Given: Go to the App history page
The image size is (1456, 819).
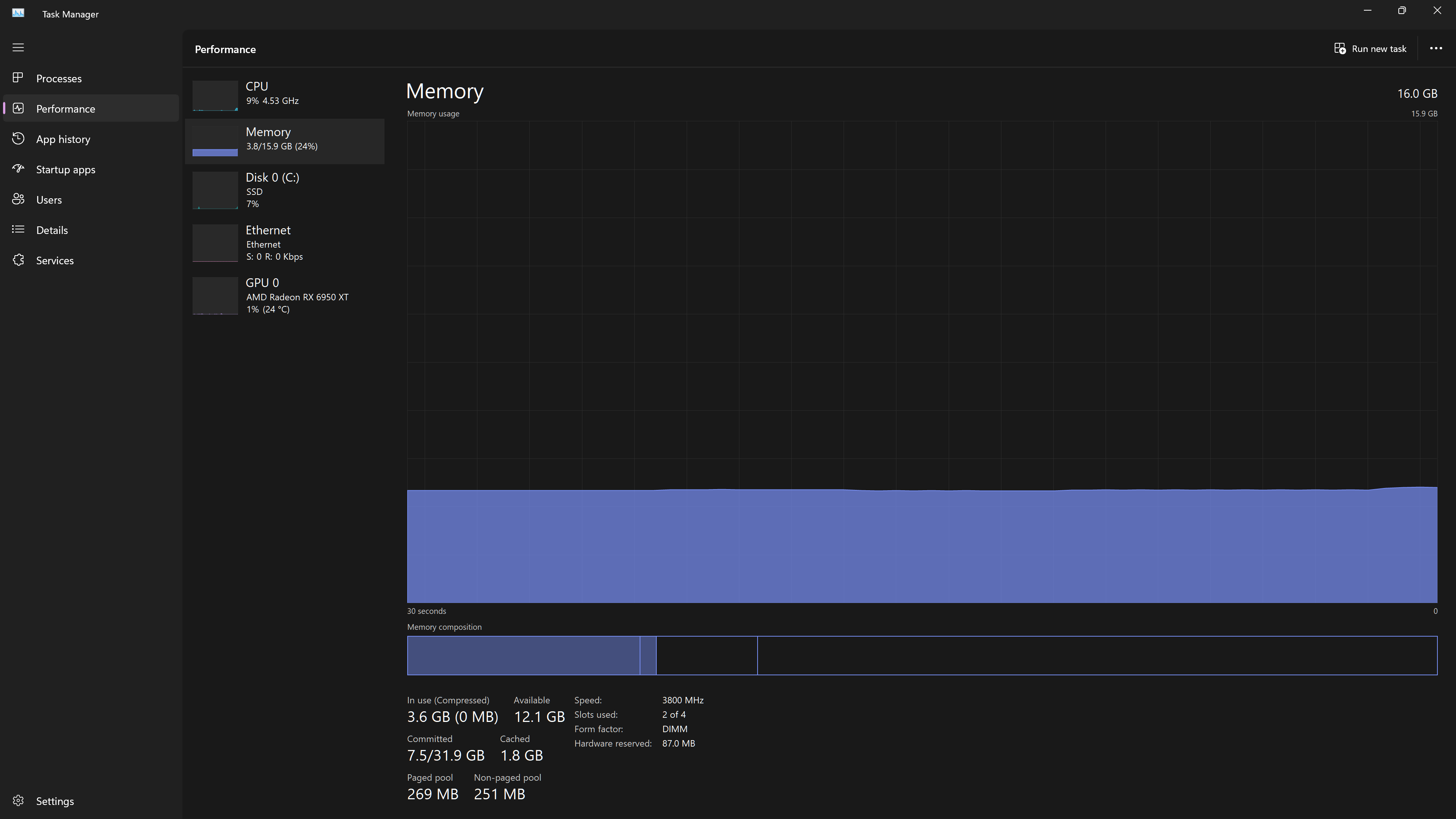Looking at the screenshot, I should 91,139.
